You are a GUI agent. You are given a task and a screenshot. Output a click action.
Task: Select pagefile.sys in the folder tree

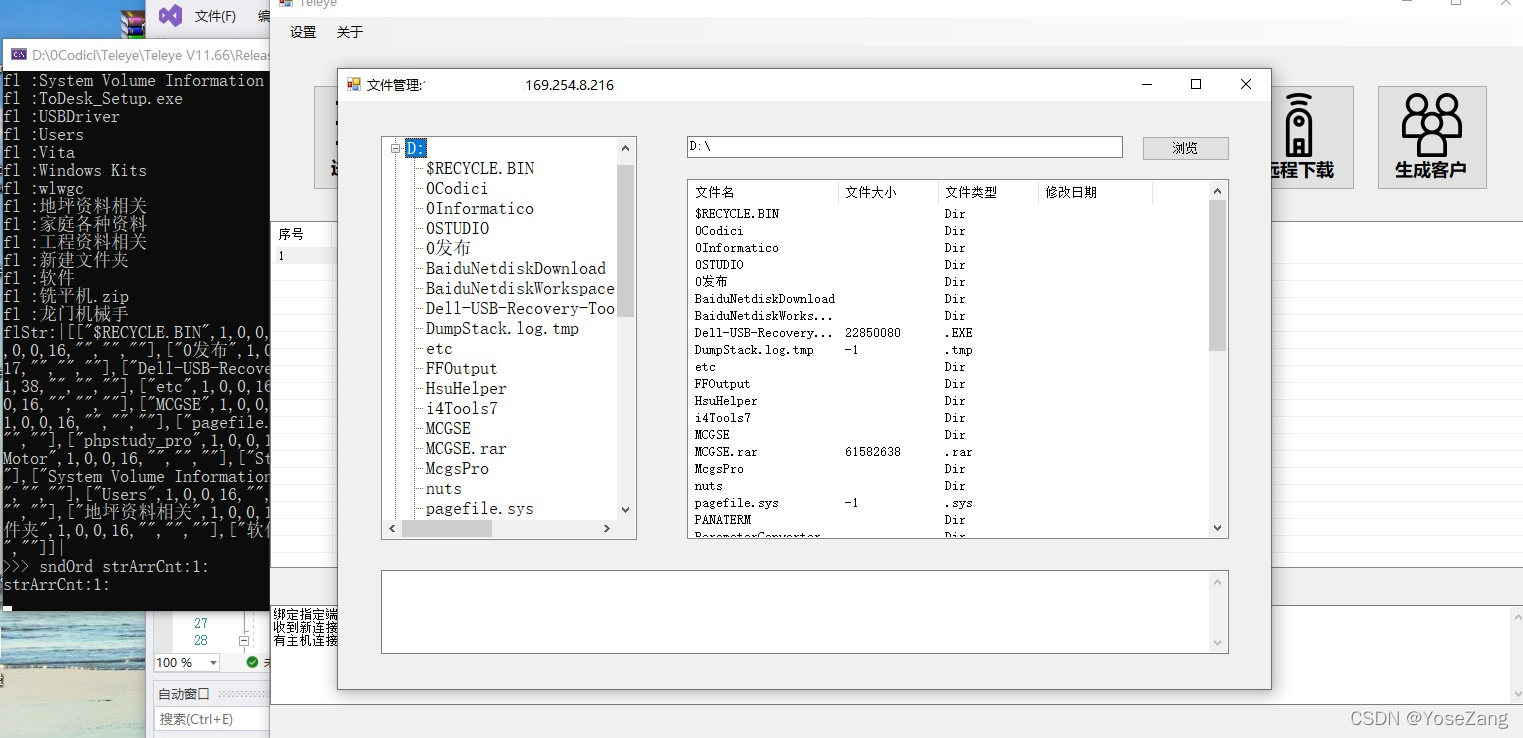(x=480, y=508)
